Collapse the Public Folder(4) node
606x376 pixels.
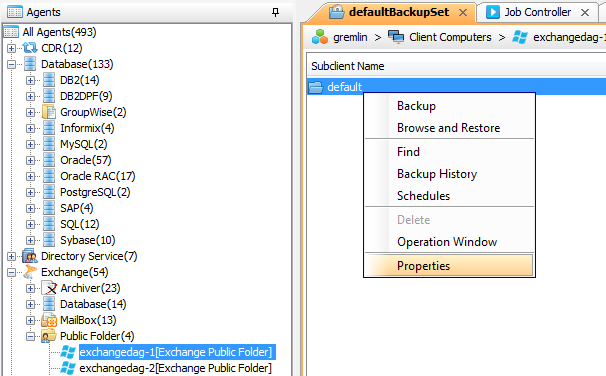click(31, 337)
